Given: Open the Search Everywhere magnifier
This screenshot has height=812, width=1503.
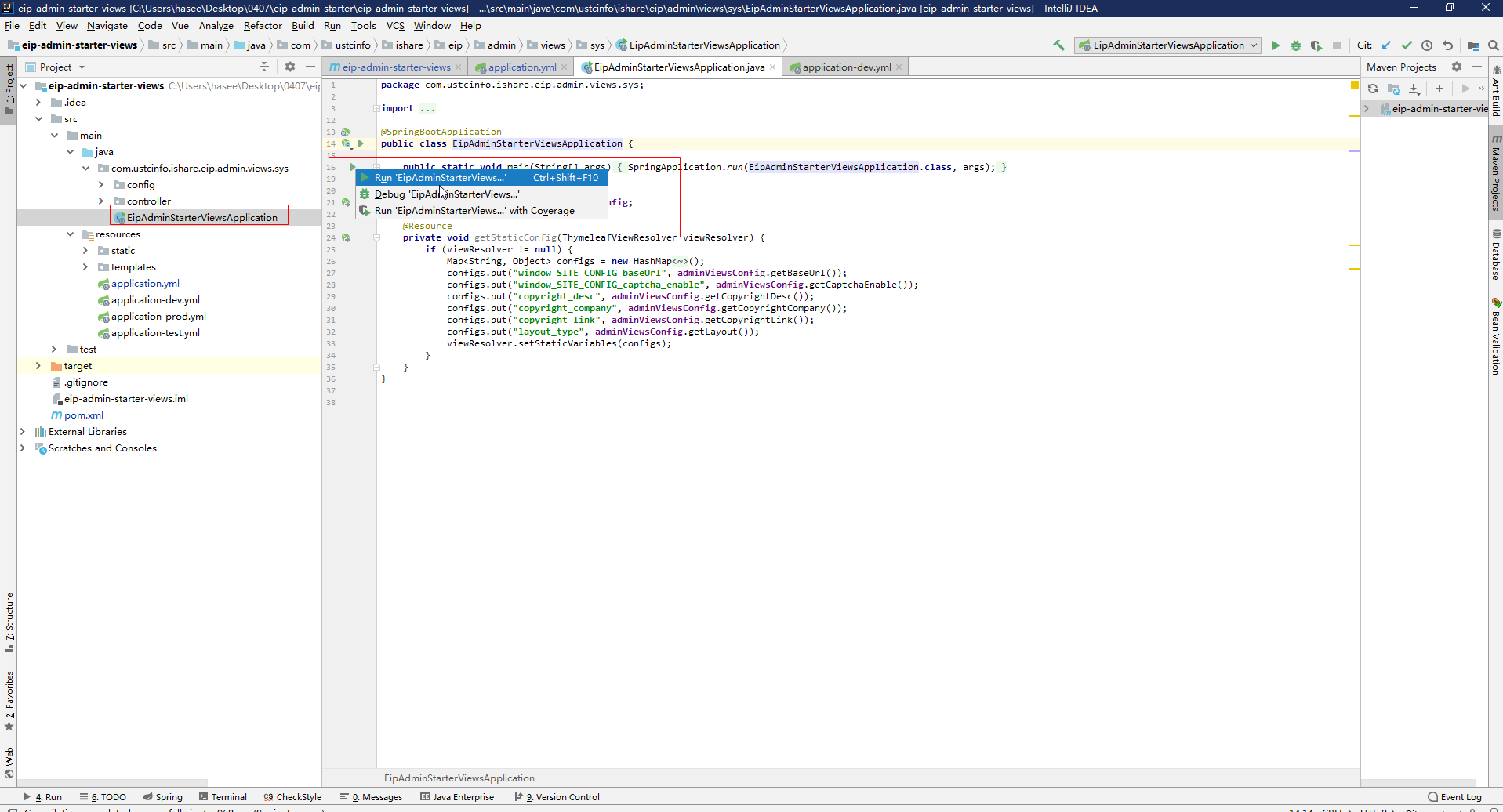Looking at the screenshot, I should click(1494, 45).
